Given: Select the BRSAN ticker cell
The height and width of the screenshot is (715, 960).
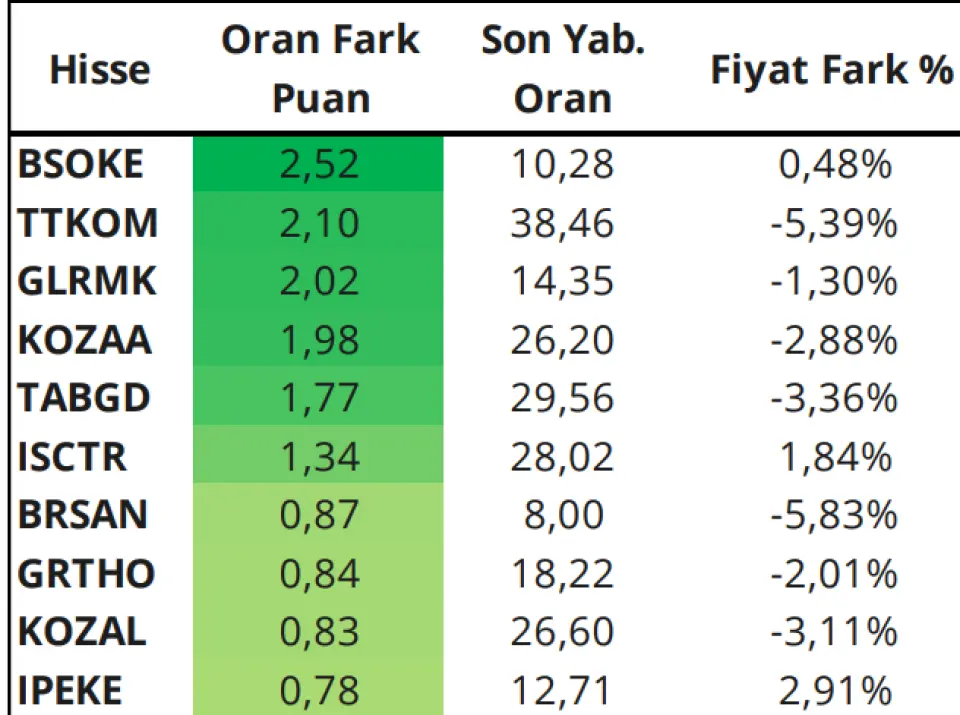Looking at the screenshot, I should pyautogui.click(x=83, y=515).
